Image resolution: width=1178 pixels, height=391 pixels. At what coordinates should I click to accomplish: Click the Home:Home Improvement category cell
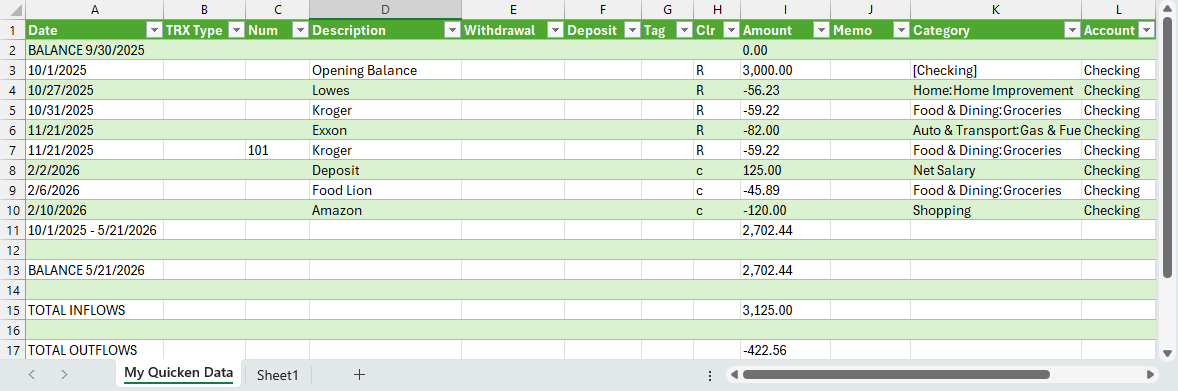pyautogui.click(x=995, y=90)
